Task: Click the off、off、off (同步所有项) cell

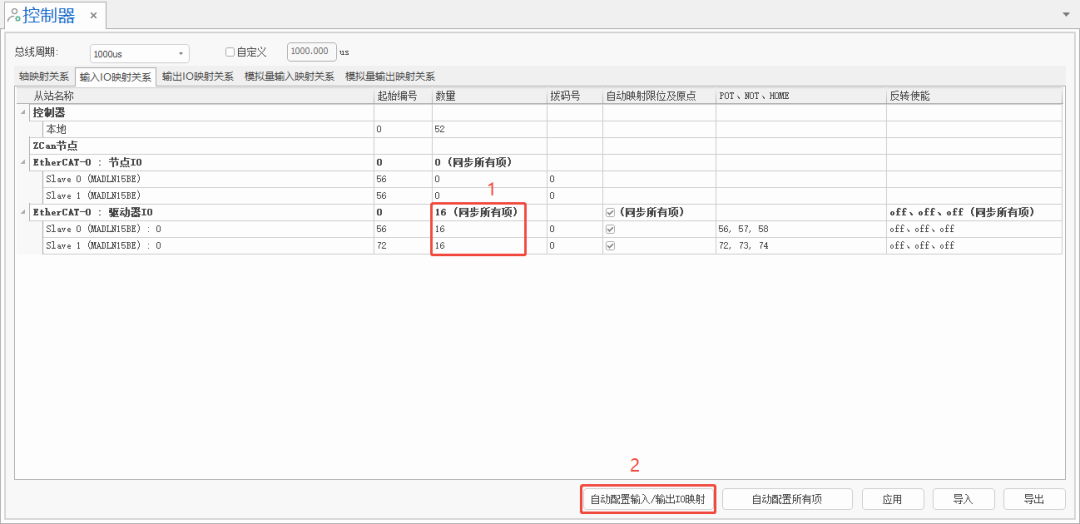Action: click(974, 212)
